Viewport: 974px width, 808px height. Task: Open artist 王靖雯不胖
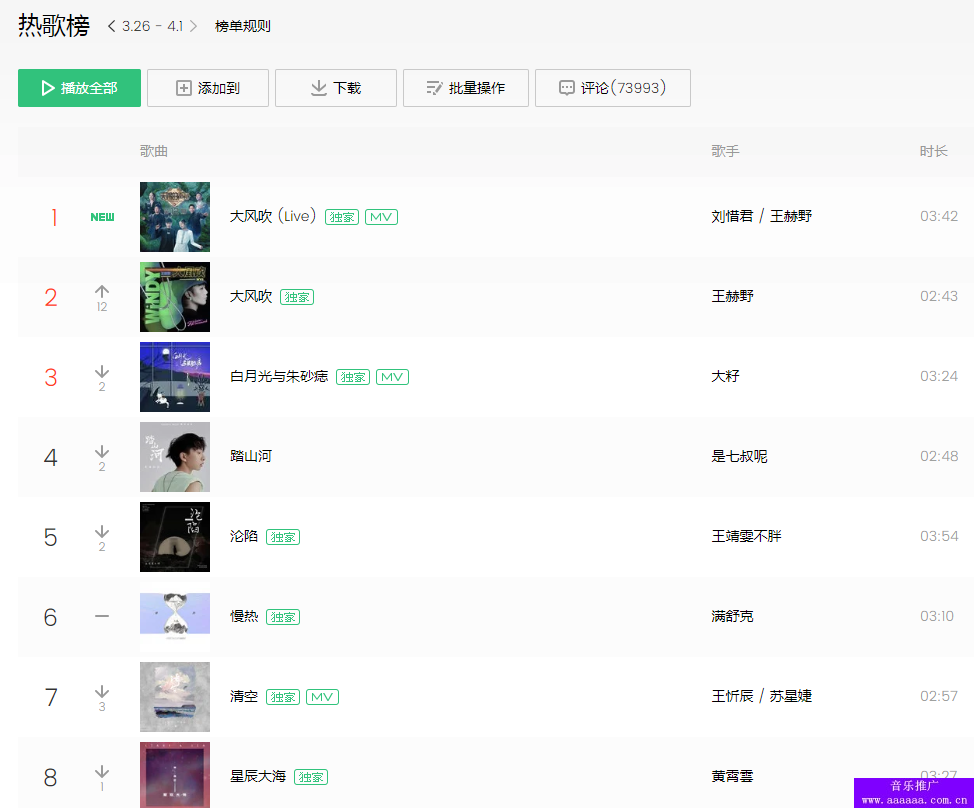coord(746,537)
